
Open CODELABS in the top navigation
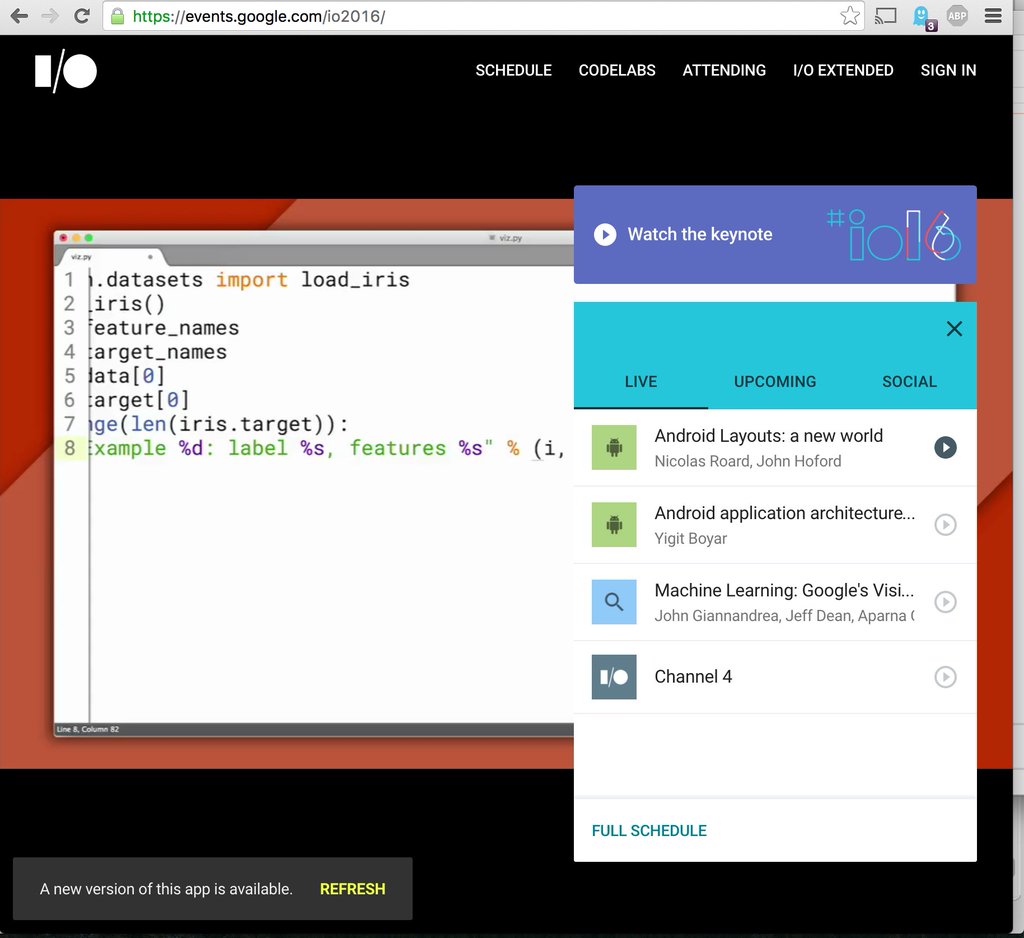pos(617,71)
